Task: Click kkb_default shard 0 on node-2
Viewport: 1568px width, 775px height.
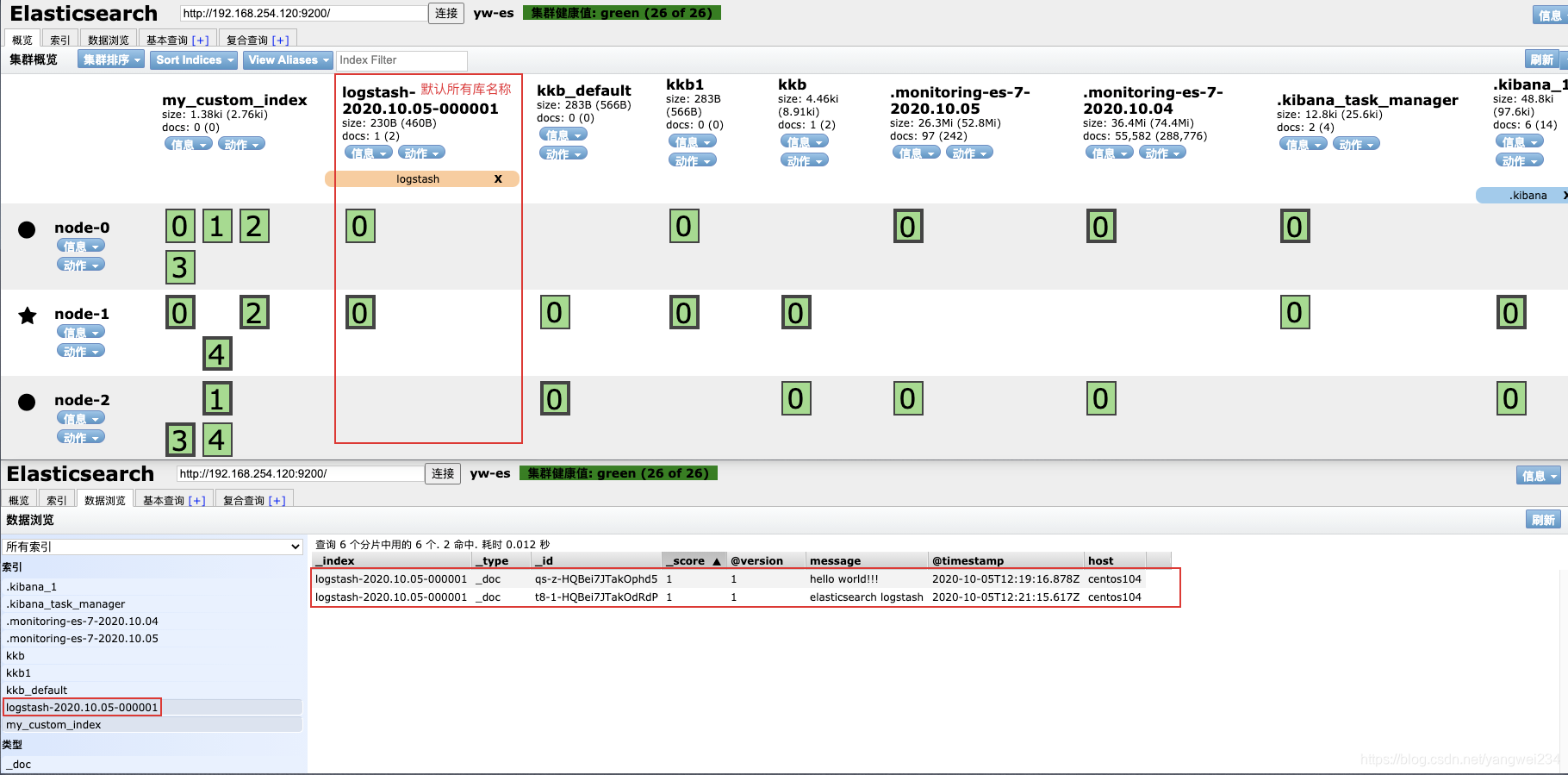Action: pyautogui.click(x=555, y=399)
